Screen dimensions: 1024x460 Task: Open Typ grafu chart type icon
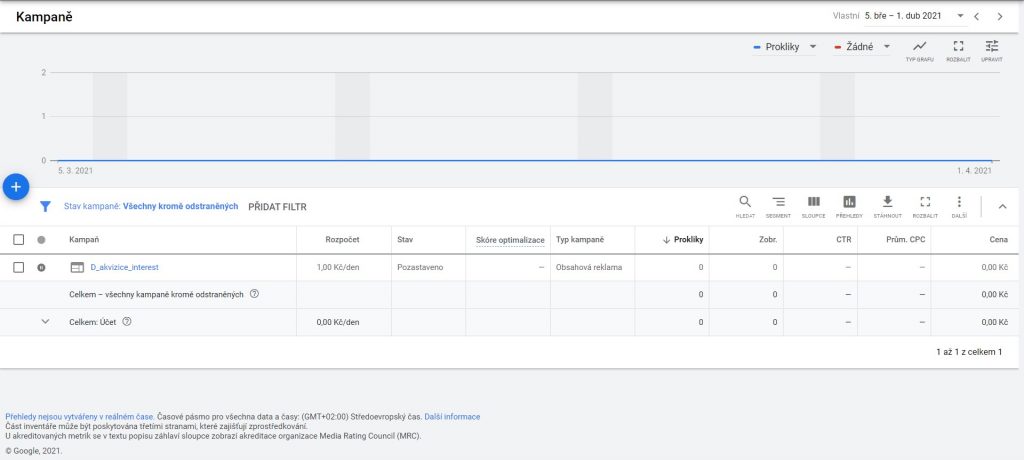pos(919,50)
